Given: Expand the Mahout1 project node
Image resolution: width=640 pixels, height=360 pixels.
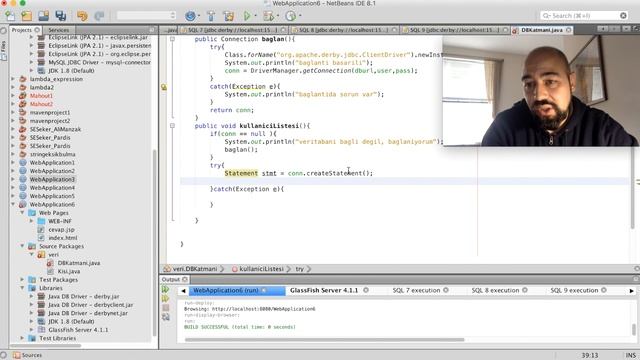Looking at the screenshot, I should tap(13, 96).
